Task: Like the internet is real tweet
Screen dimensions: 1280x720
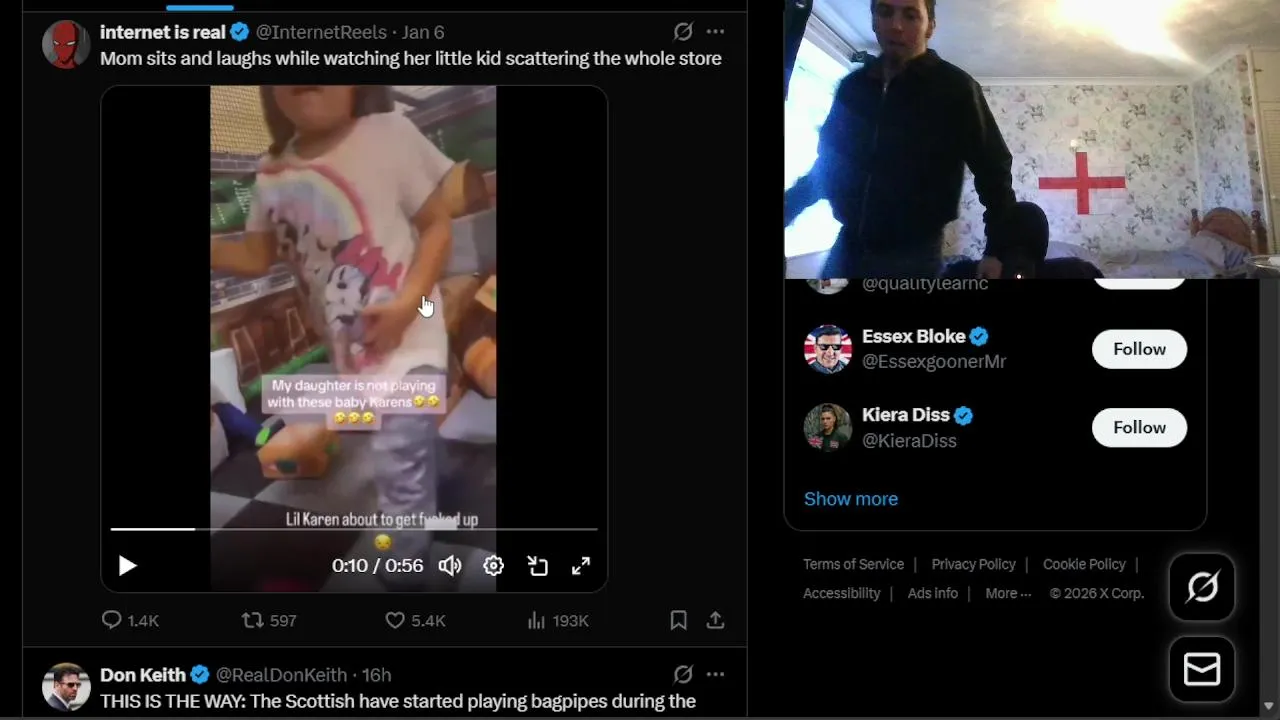Action: point(415,621)
